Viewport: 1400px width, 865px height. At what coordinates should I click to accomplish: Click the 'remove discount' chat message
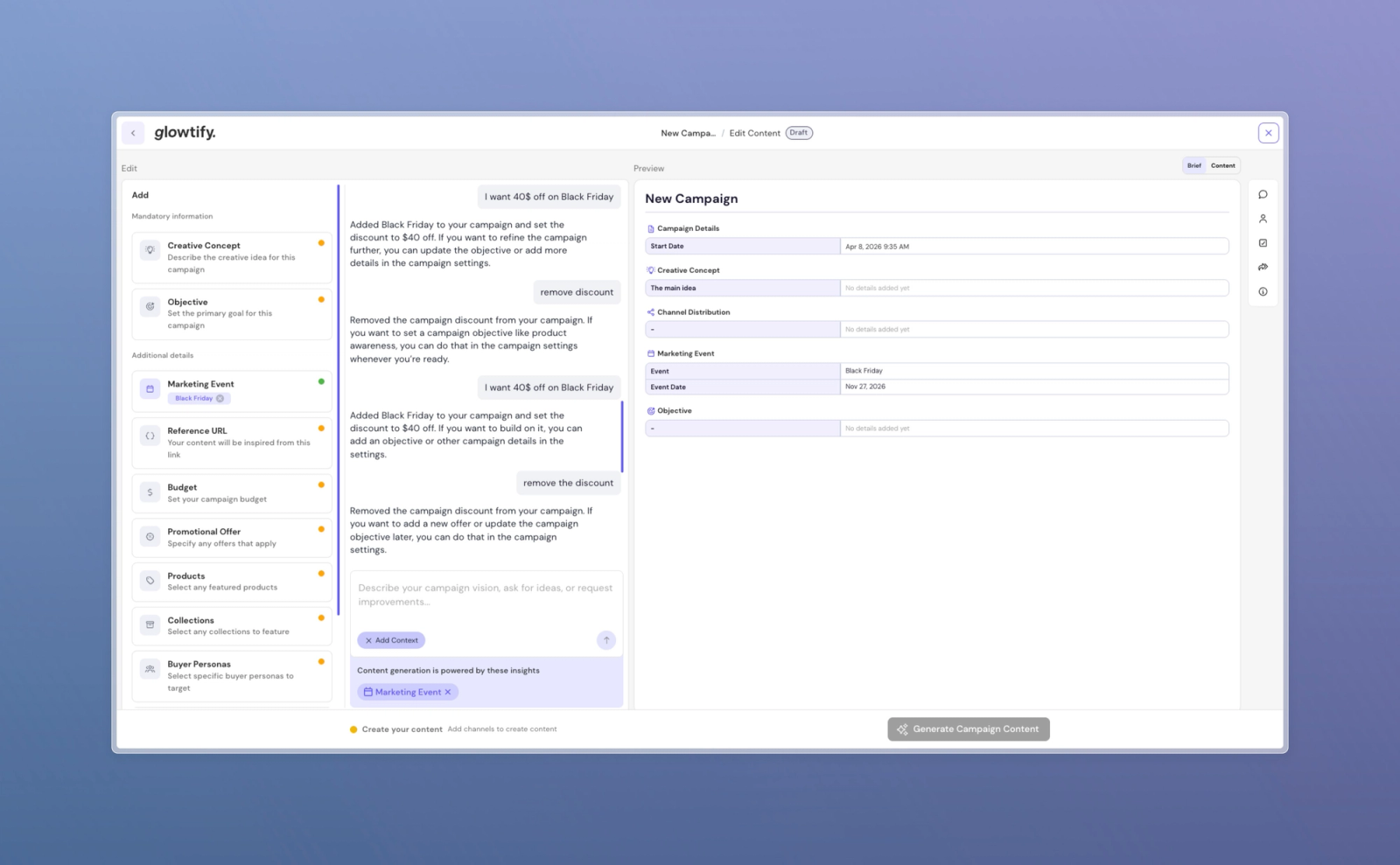click(x=577, y=292)
